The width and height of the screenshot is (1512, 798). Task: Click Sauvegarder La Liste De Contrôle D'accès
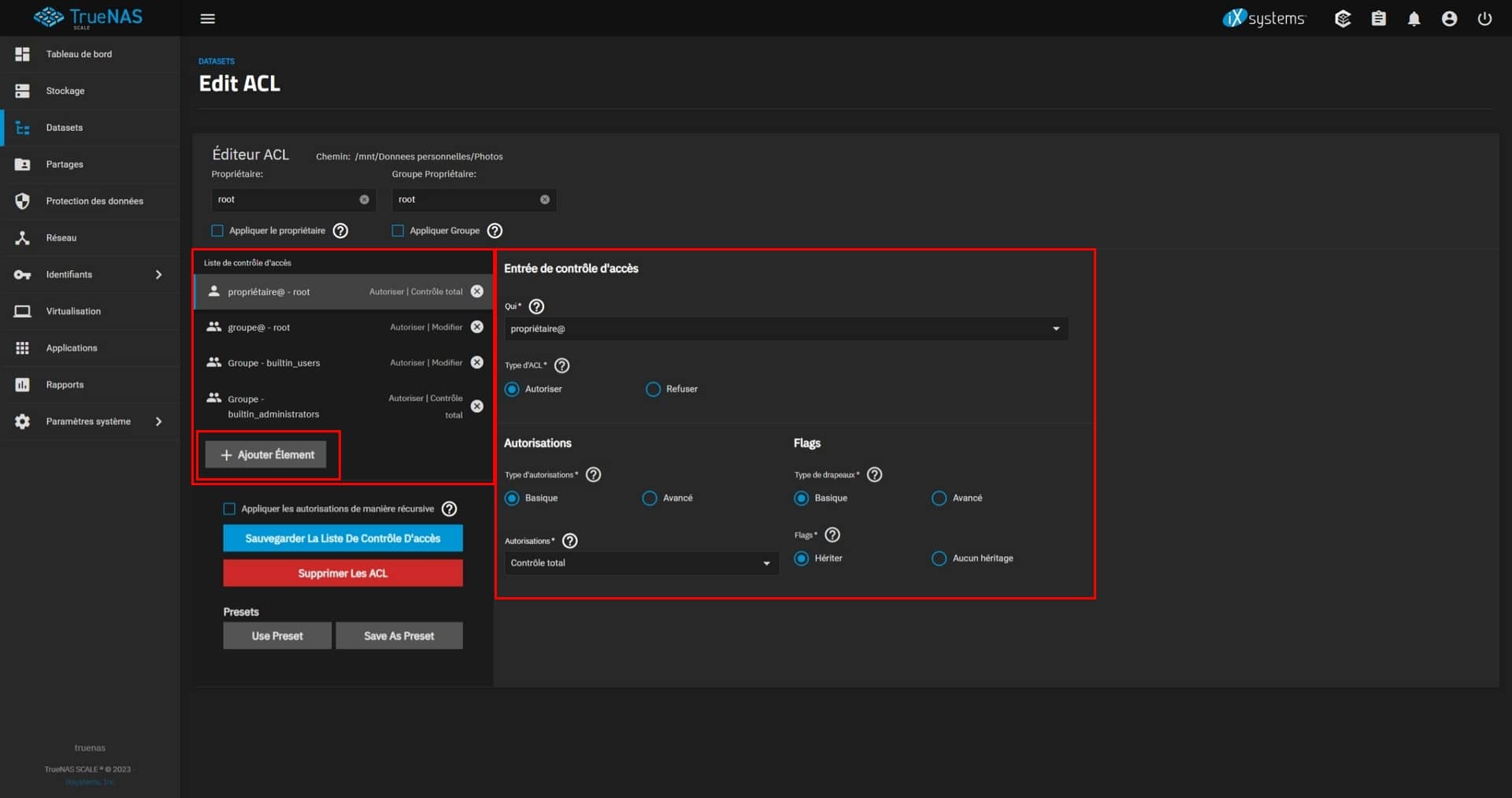[x=343, y=539]
